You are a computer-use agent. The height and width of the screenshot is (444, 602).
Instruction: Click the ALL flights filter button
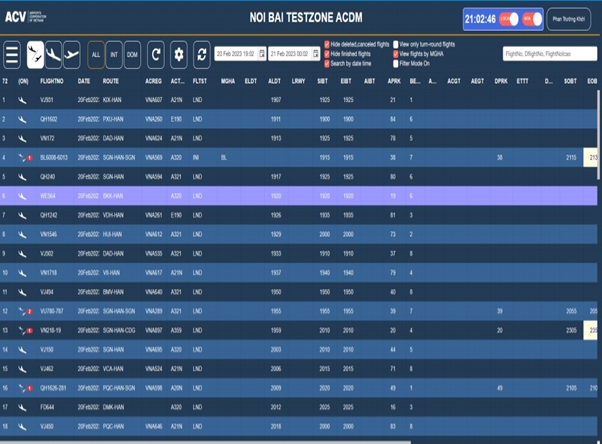point(97,54)
